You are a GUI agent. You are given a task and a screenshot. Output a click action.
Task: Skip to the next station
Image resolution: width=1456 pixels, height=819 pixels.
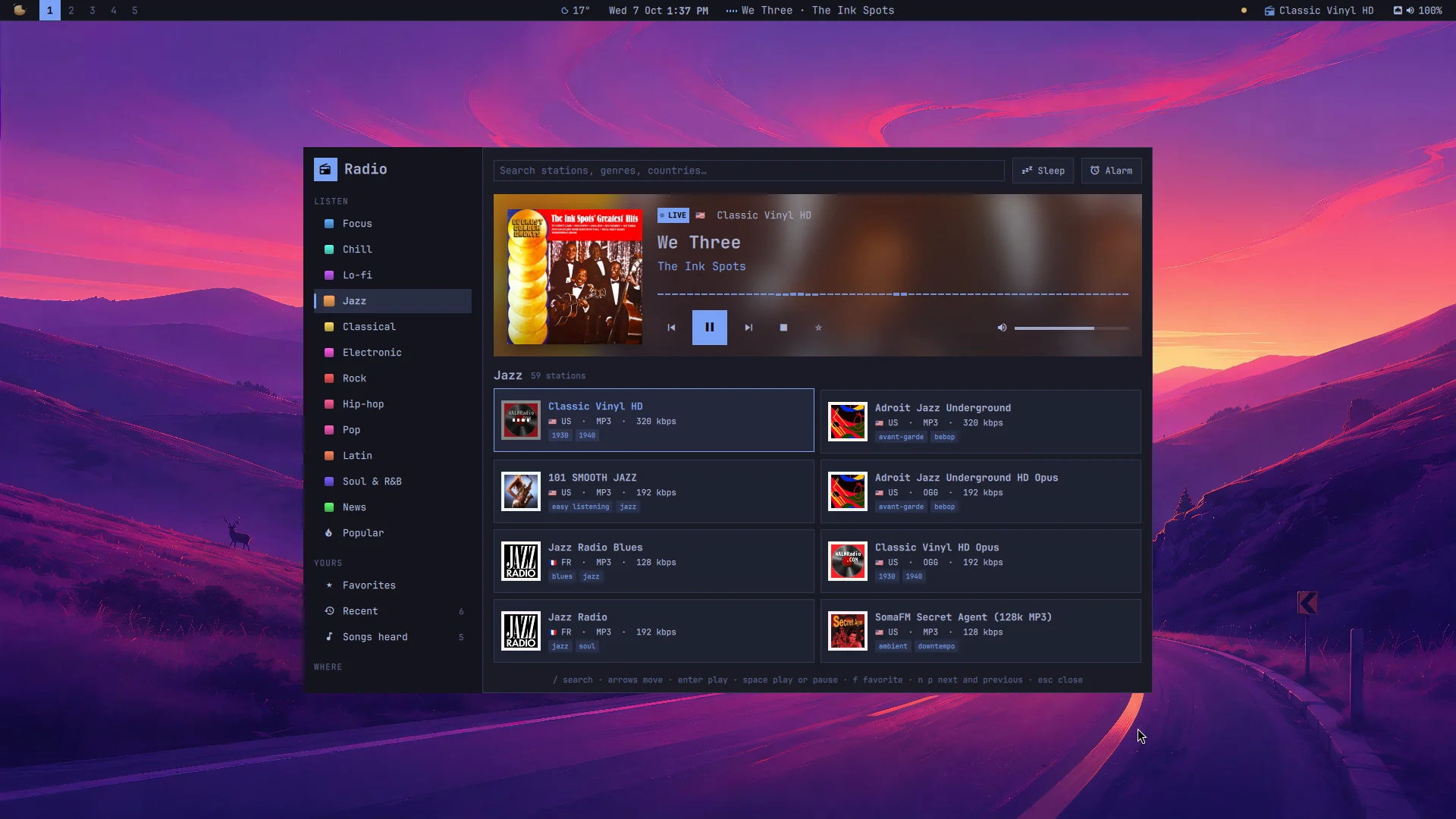click(748, 328)
